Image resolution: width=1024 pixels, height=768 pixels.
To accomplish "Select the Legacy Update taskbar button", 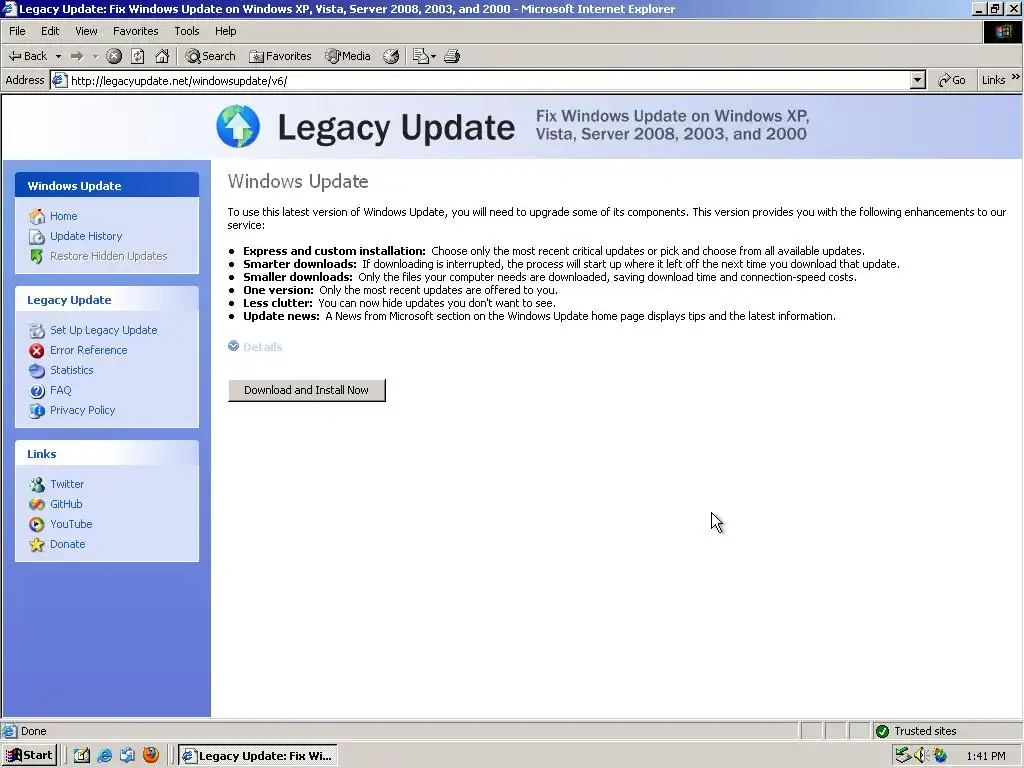I will [258, 756].
